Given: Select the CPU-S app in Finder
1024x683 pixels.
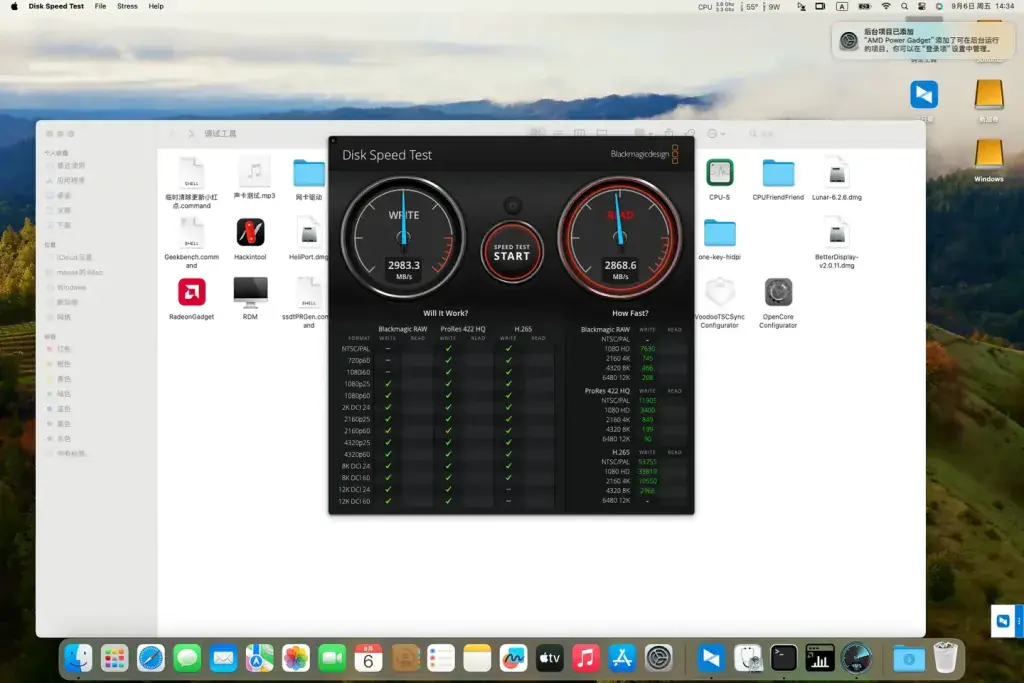Looking at the screenshot, I should [x=719, y=179].
